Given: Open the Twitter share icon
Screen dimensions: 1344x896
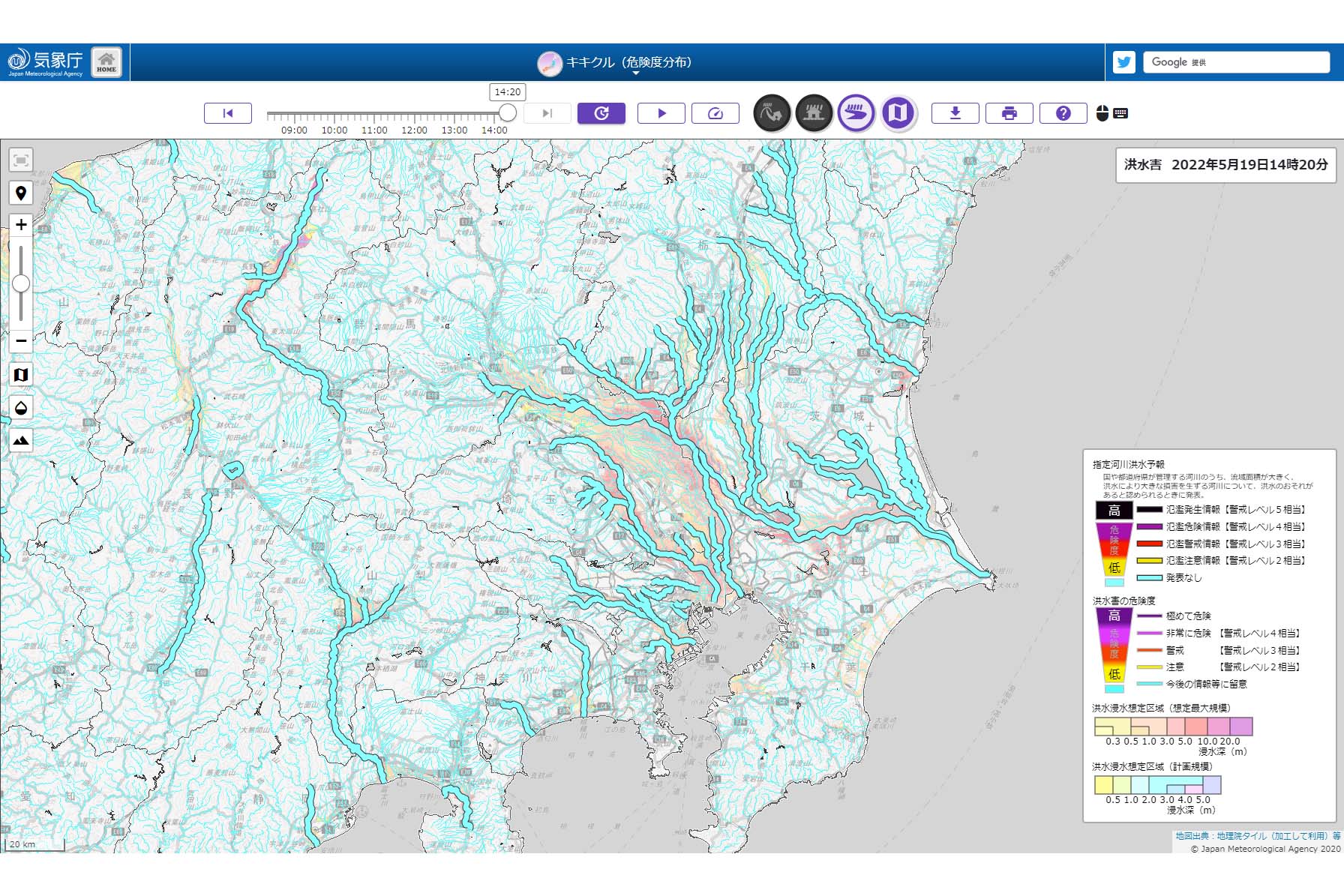Looking at the screenshot, I should pos(1123,62).
